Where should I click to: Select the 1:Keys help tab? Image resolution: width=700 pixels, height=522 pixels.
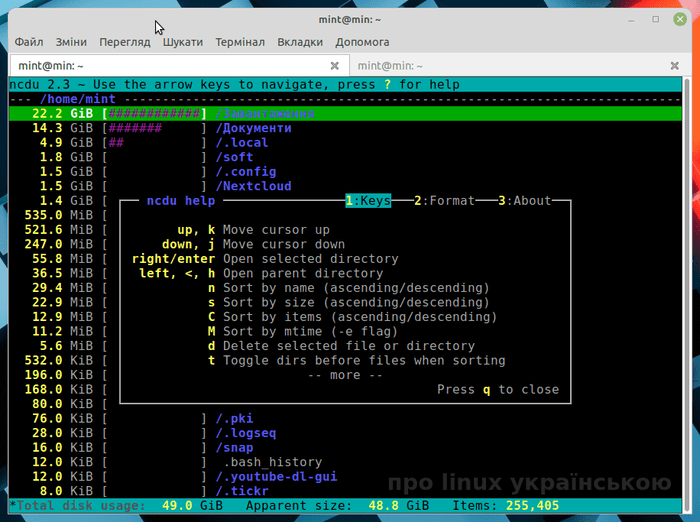click(x=368, y=200)
